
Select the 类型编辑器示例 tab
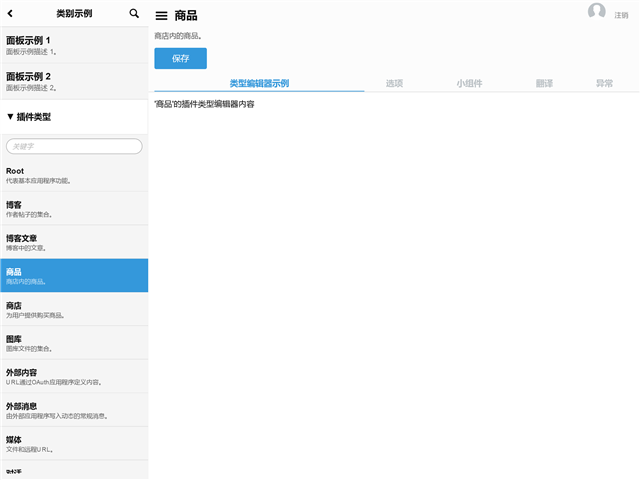(259, 84)
